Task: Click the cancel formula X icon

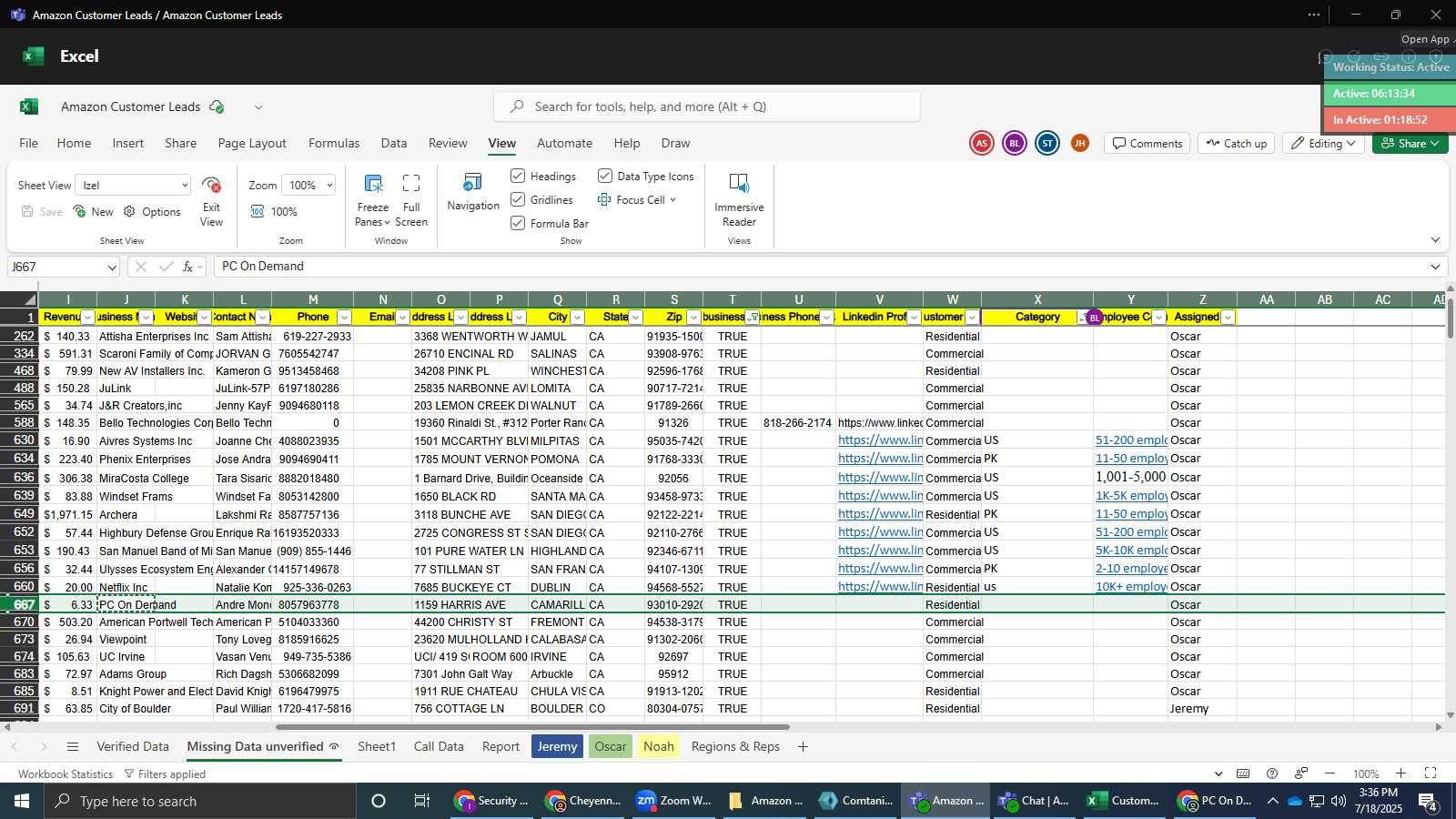Action: pos(140,267)
